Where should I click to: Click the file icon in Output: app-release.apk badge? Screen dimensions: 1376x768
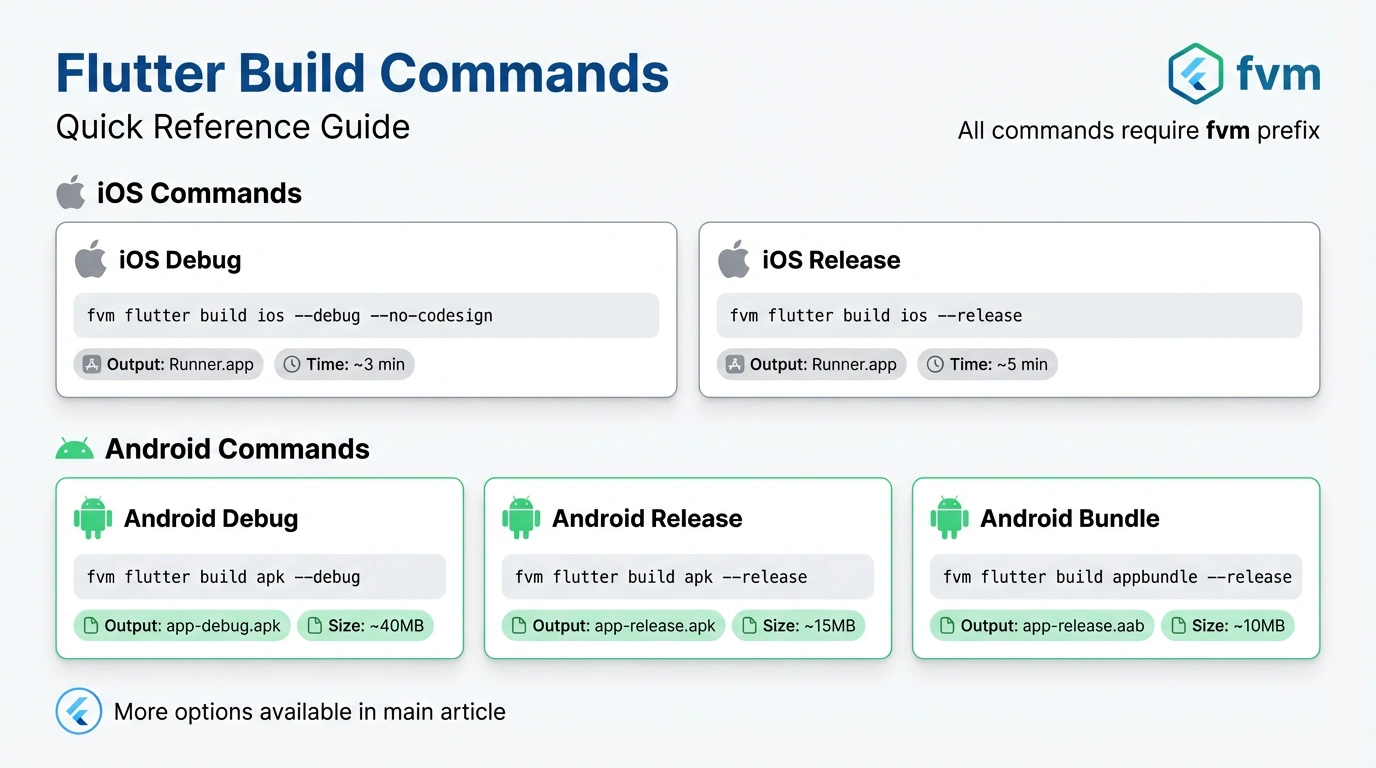click(519, 626)
